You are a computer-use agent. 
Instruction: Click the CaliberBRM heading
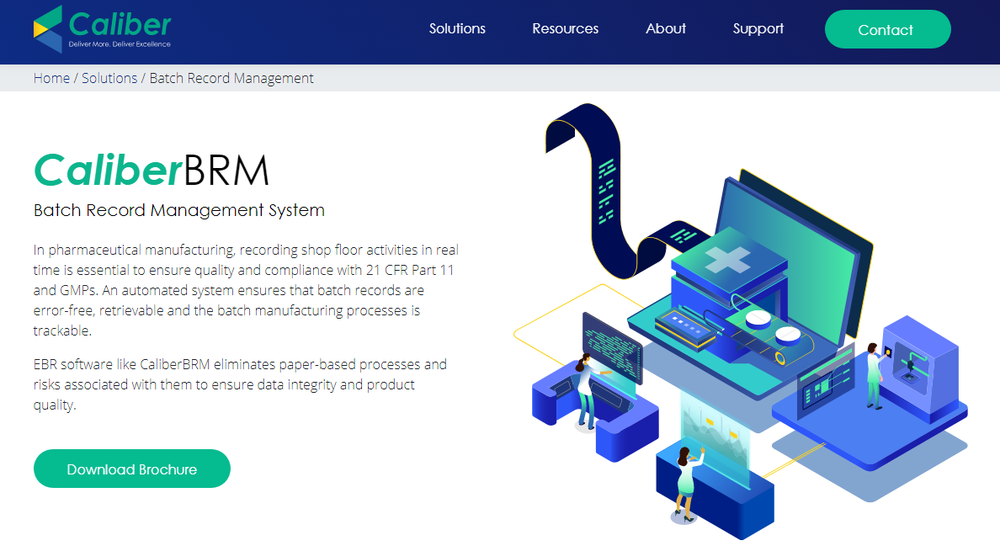151,170
